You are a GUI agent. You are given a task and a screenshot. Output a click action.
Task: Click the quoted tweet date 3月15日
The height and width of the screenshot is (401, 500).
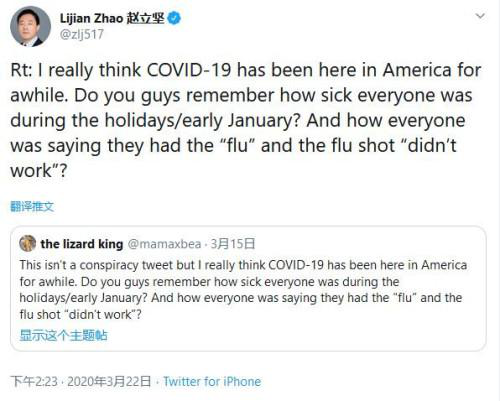coord(233,244)
